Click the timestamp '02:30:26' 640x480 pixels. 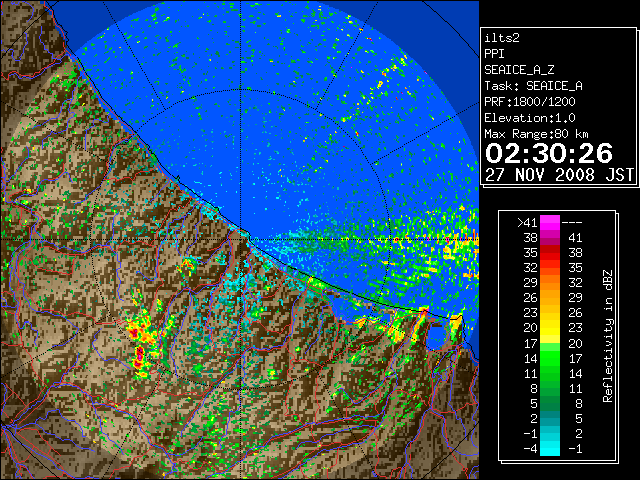(549, 153)
